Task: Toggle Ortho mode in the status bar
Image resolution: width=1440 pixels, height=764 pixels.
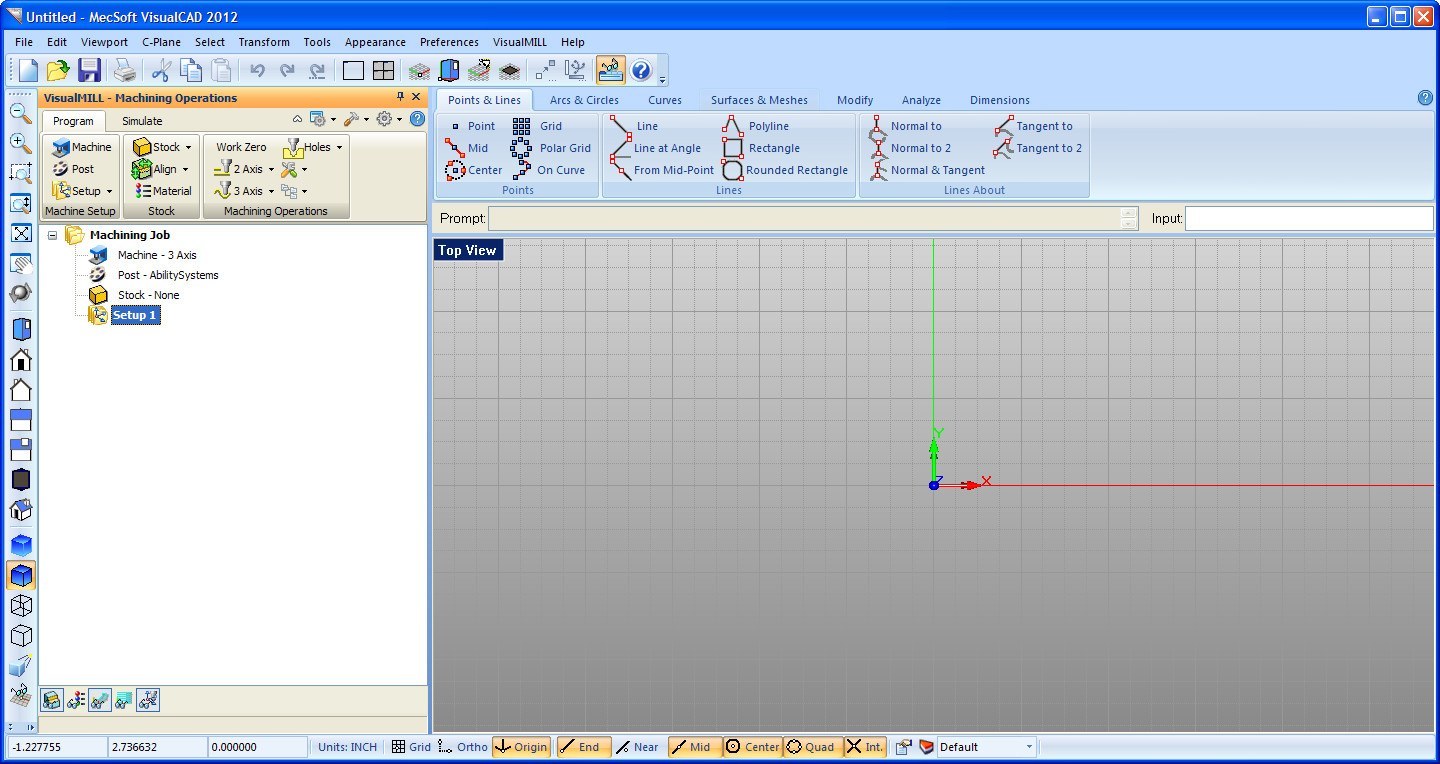Action: (465, 746)
